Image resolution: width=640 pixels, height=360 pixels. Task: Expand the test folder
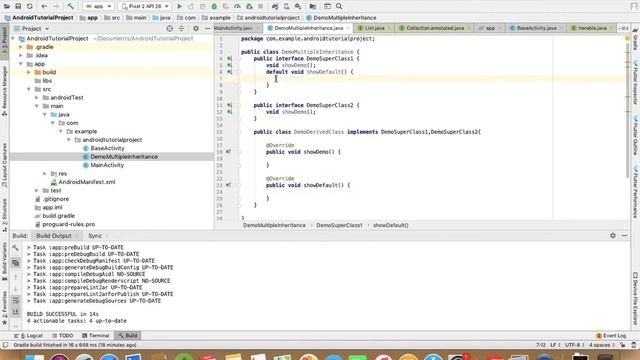click(37, 191)
